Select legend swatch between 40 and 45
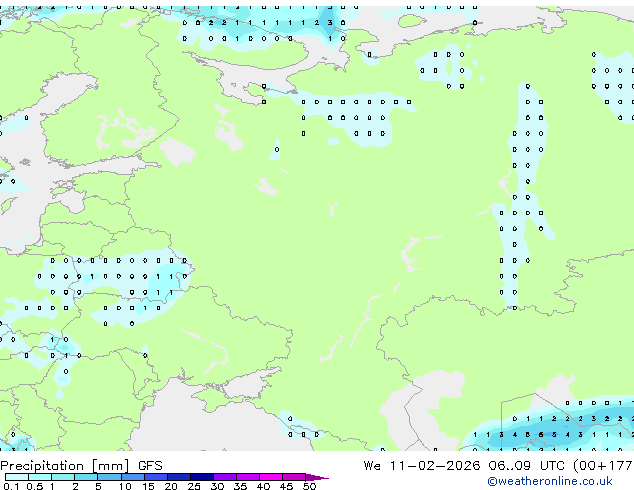Screen dimensions: 634x490 pyautogui.click(x=271, y=477)
